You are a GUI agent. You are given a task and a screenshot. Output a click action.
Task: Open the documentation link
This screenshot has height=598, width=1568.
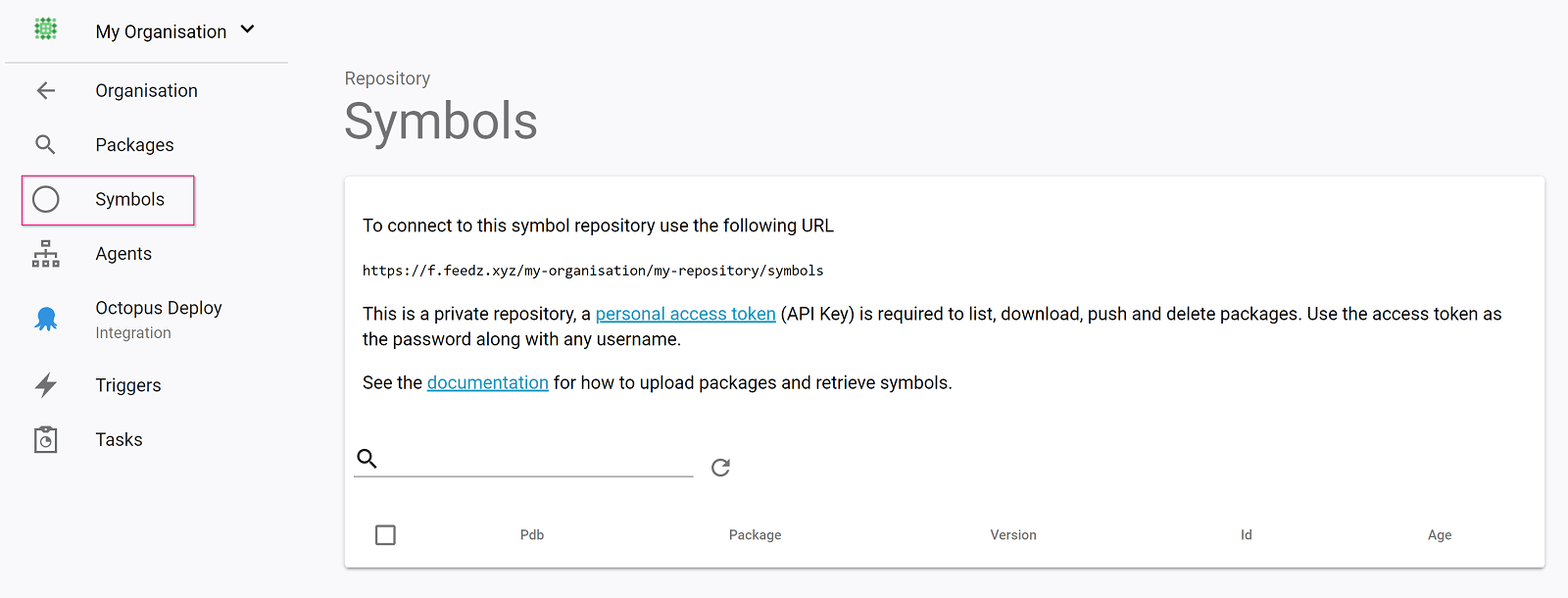pyautogui.click(x=487, y=382)
